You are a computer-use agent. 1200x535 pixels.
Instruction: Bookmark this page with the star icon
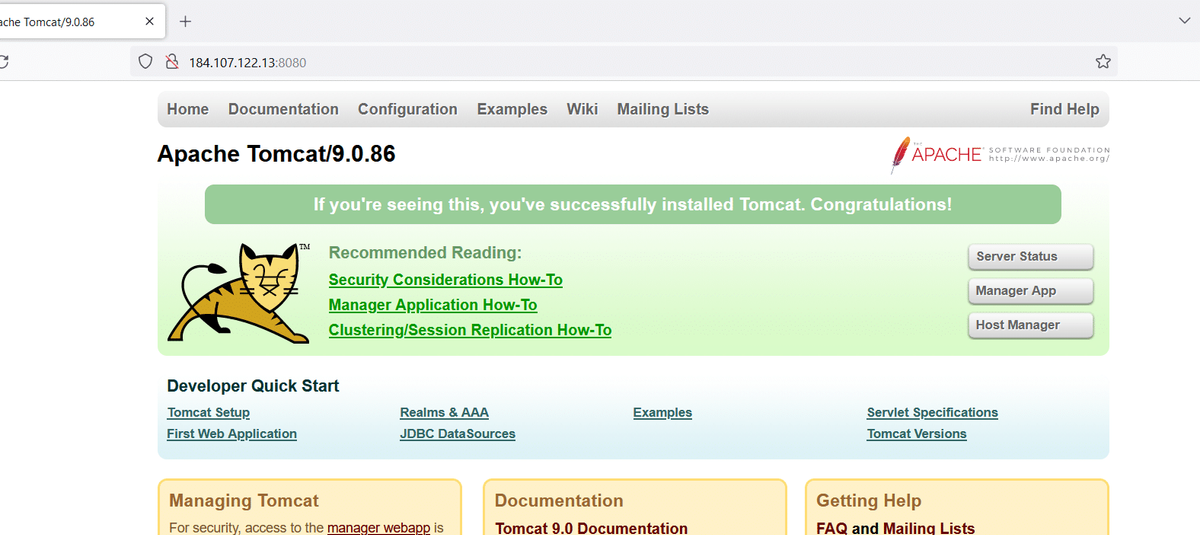click(x=1103, y=62)
